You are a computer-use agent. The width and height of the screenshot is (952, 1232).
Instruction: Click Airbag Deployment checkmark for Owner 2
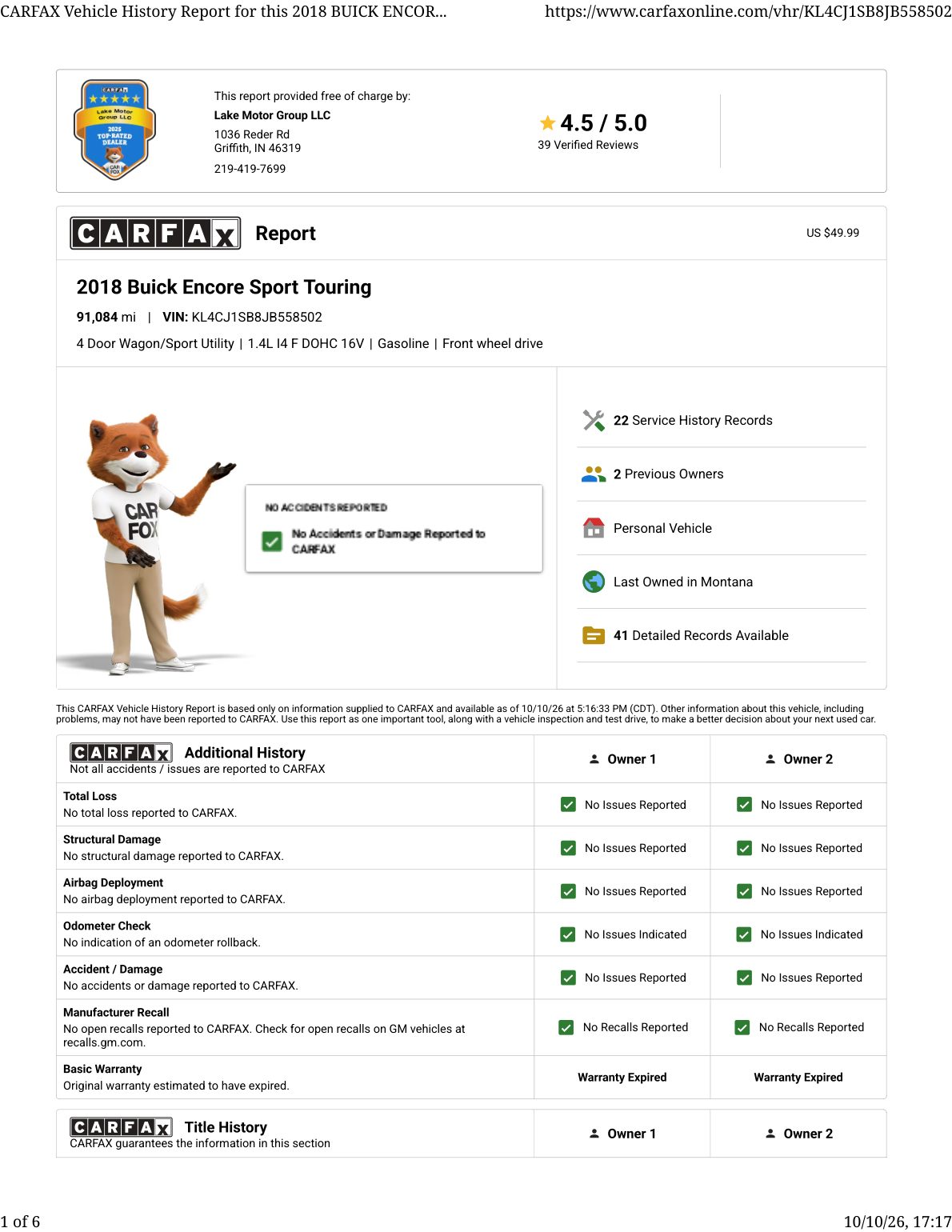coord(744,891)
